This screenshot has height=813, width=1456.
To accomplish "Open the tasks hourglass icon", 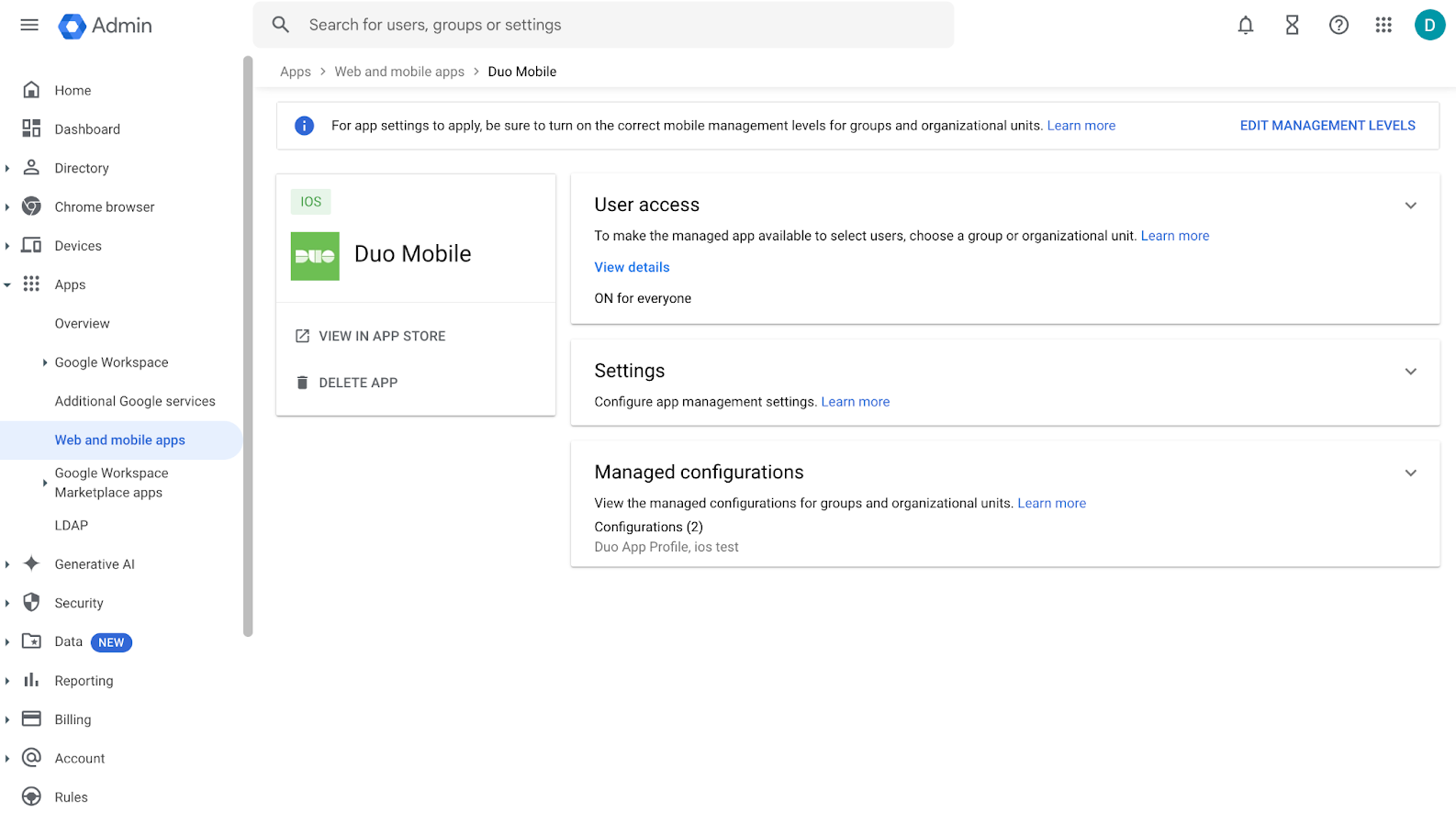I will click(1293, 26).
